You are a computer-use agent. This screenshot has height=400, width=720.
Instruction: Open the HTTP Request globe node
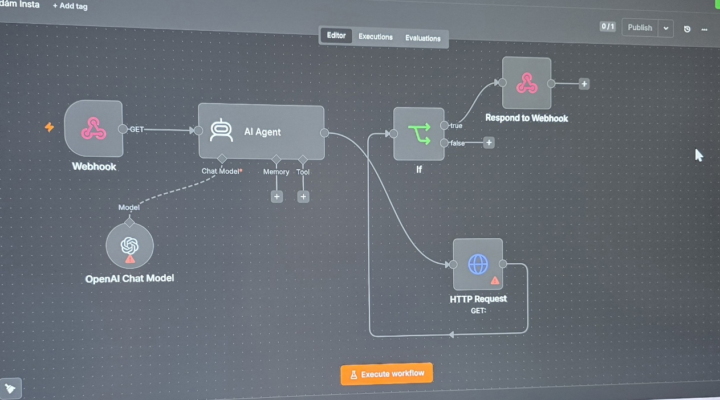pyautogui.click(x=478, y=265)
